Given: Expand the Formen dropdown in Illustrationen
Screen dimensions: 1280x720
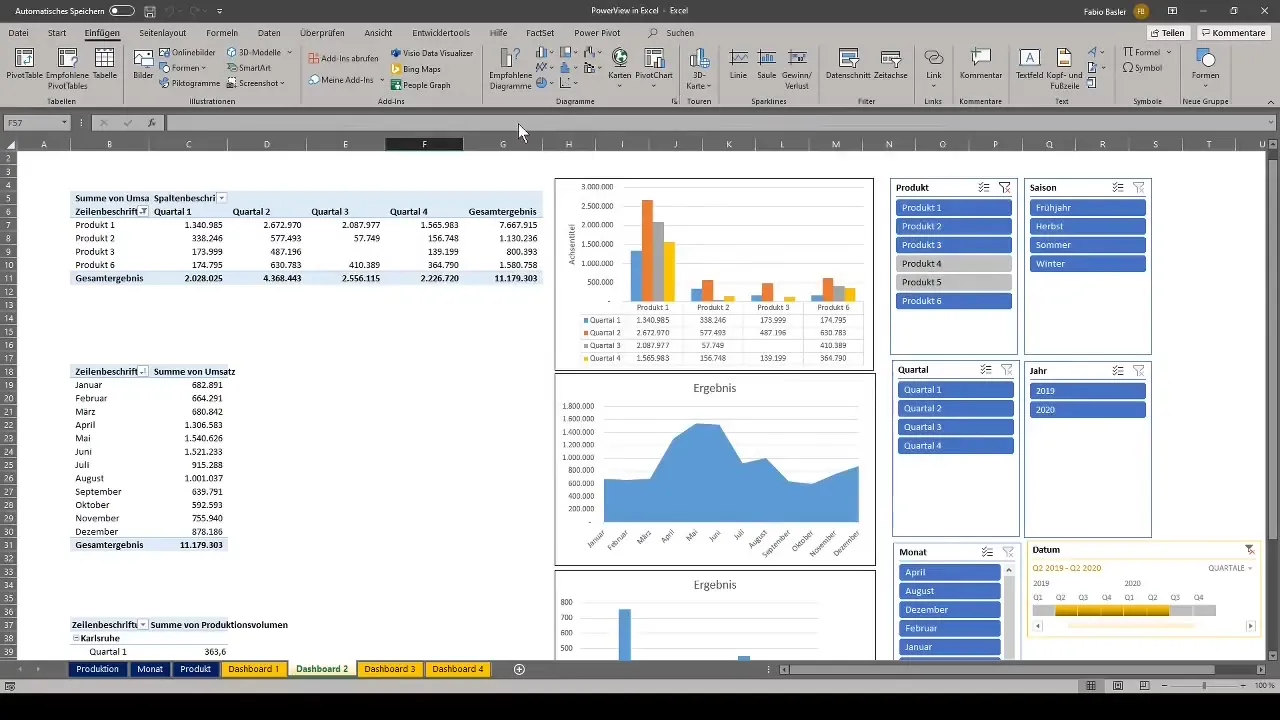Looking at the screenshot, I should [204, 68].
